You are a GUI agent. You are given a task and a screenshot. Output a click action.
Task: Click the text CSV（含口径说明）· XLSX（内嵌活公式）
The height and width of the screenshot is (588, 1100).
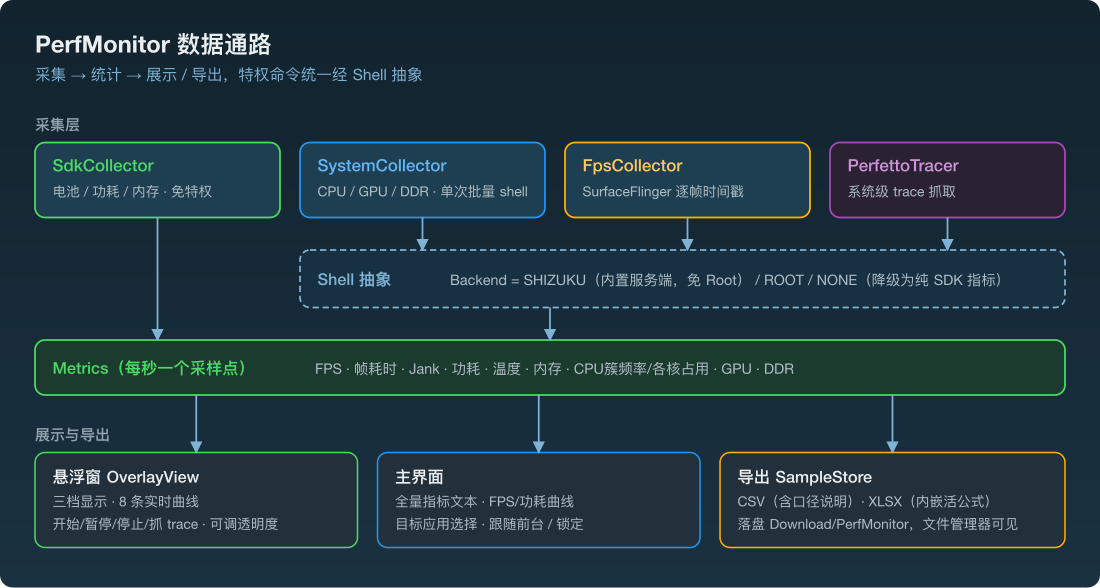(x=864, y=502)
